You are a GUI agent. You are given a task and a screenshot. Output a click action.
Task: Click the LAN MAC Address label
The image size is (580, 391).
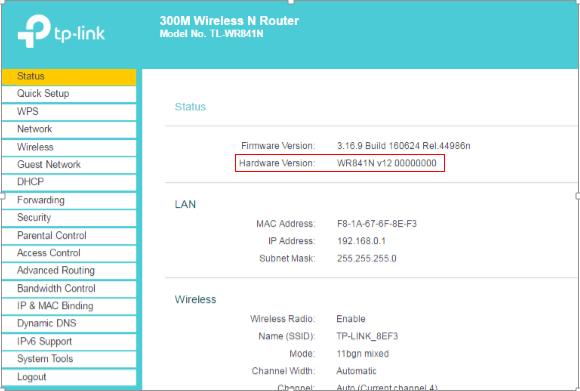(x=286, y=224)
